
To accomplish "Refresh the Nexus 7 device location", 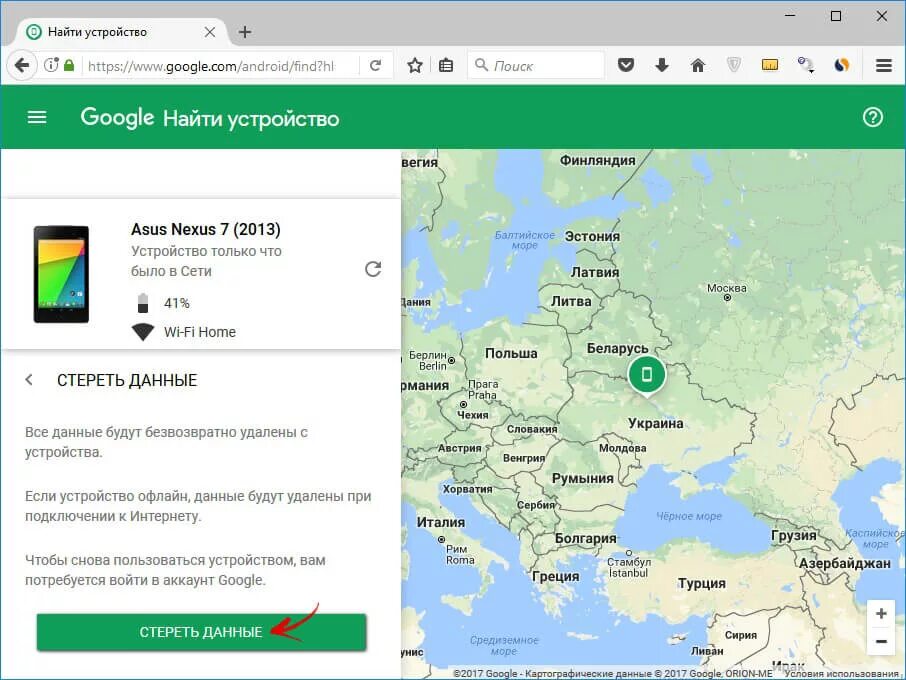I will (x=373, y=269).
